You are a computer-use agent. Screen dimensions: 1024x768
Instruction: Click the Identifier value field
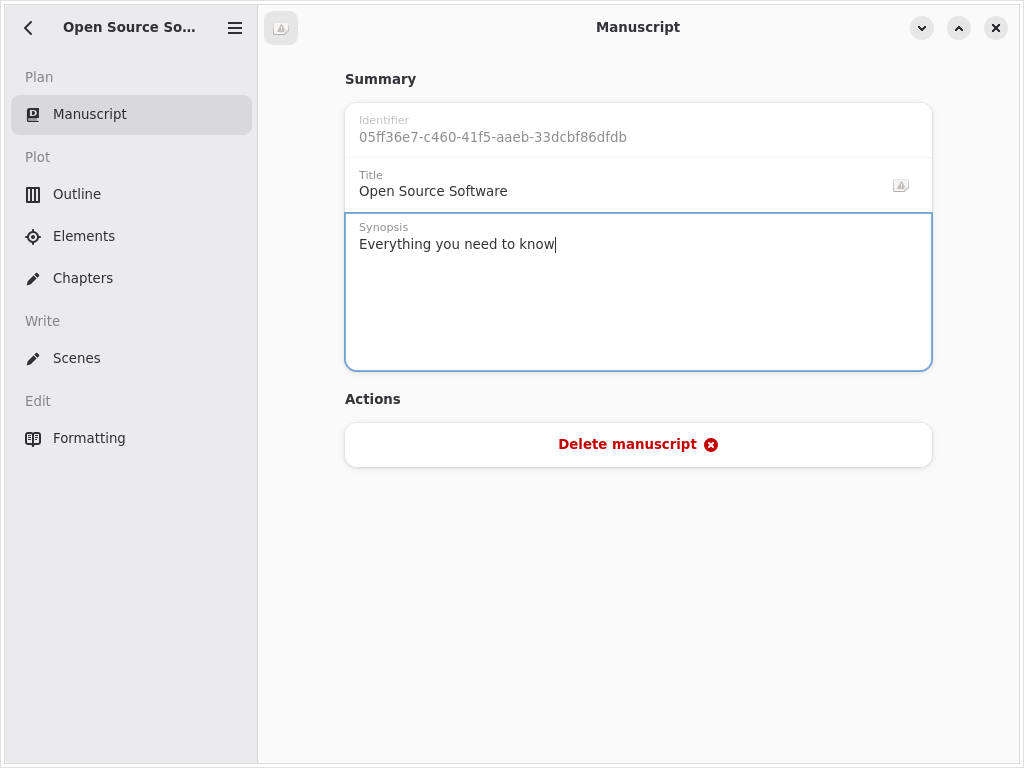tap(638, 130)
